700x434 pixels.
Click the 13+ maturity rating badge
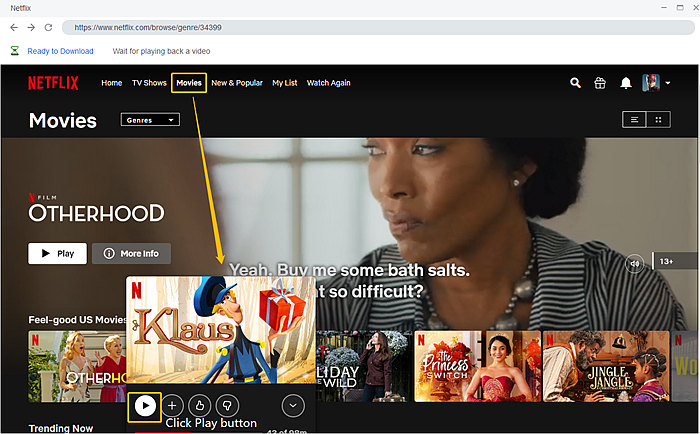pyautogui.click(x=675, y=261)
